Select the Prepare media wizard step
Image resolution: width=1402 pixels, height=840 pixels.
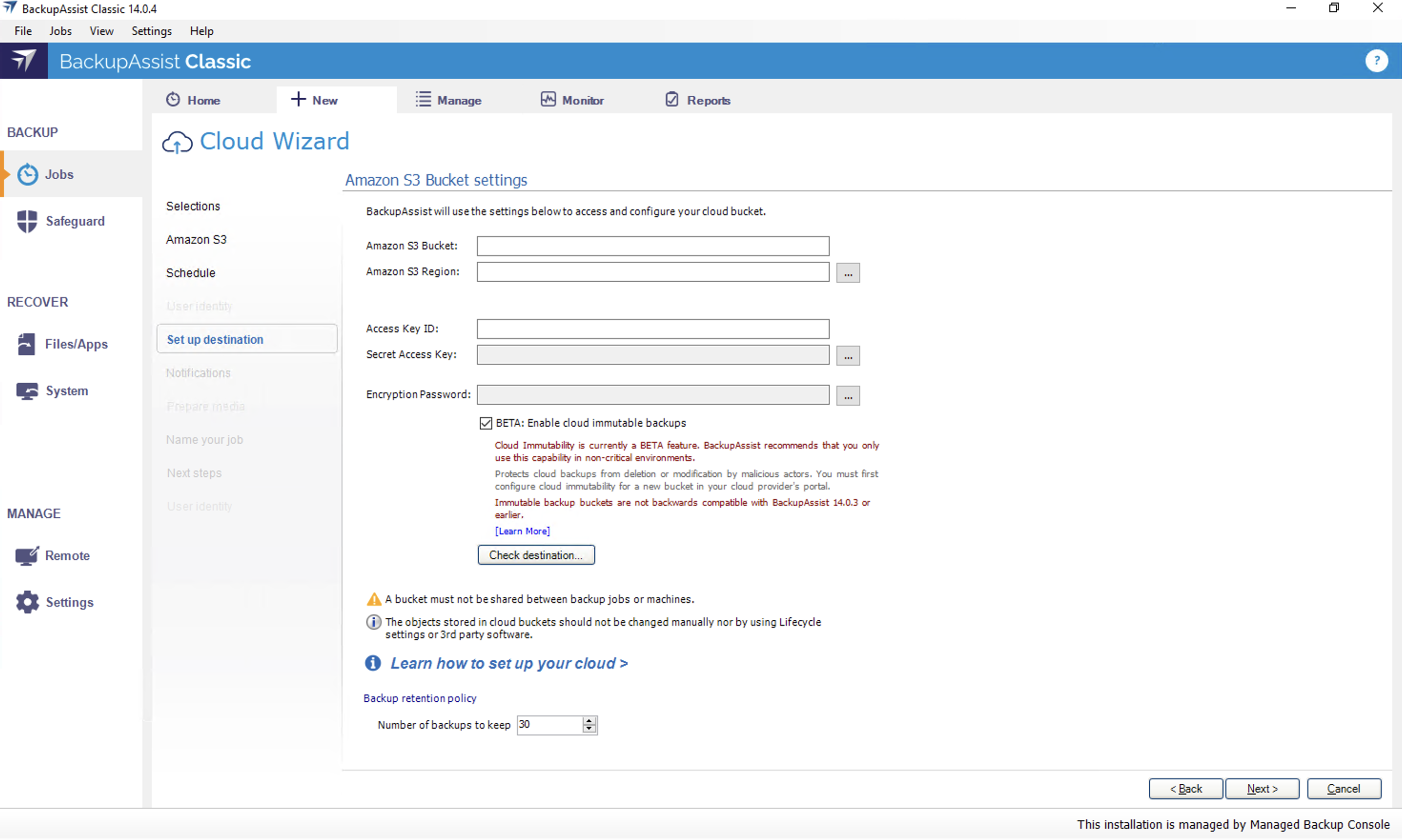[x=206, y=407]
